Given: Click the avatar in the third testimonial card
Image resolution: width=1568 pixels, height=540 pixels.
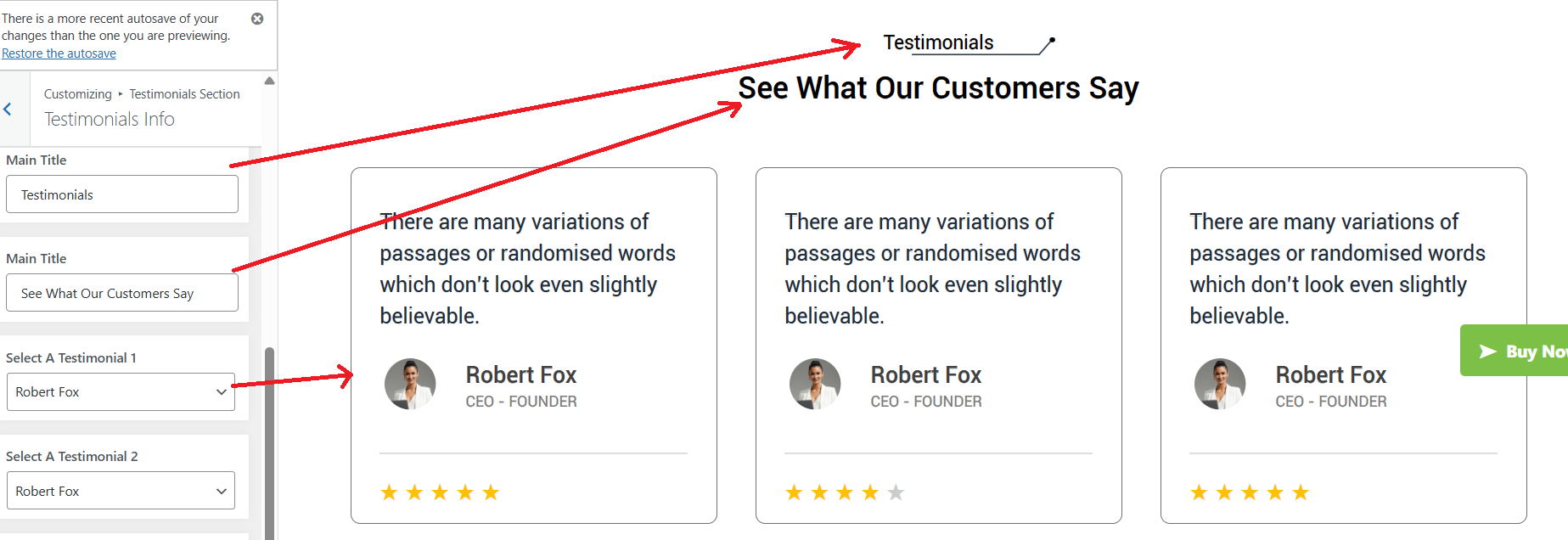Looking at the screenshot, I should pos(1220,384).
